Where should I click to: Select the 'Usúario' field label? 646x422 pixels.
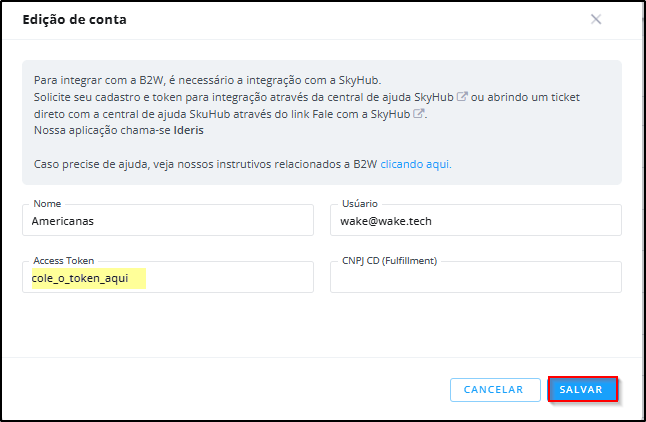tap(360, 204)
